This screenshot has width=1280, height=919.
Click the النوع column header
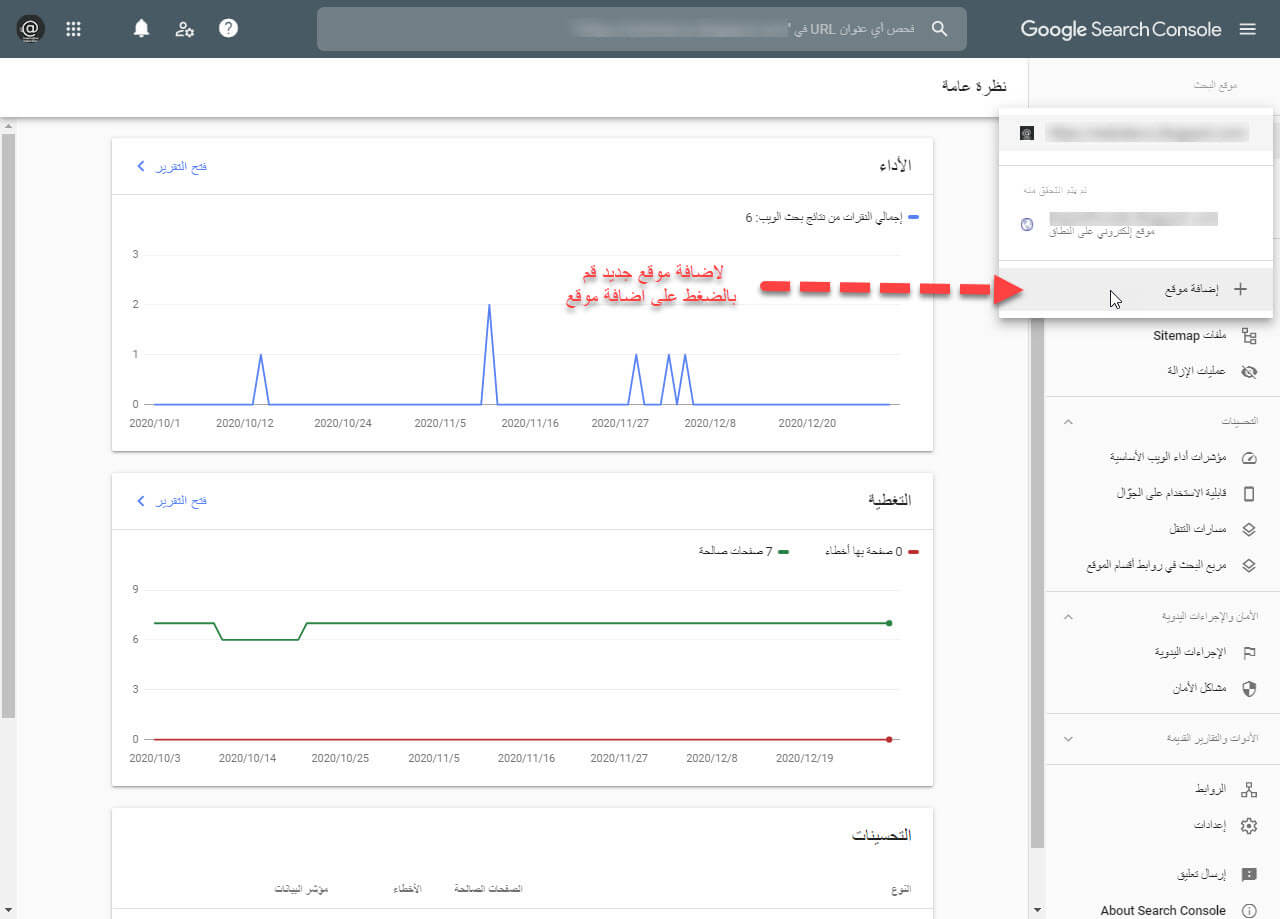(901, 889)
